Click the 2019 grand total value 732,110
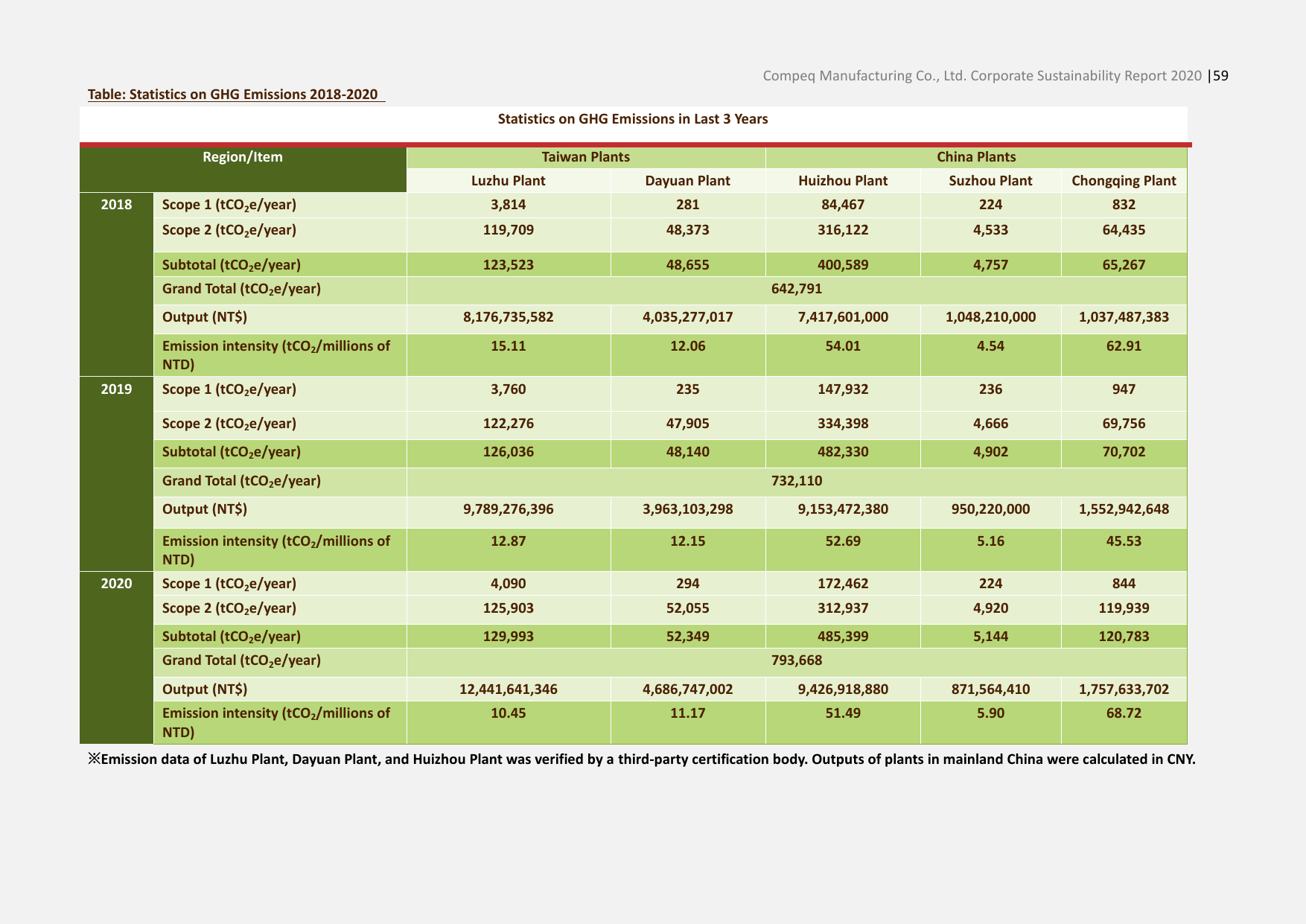Image resolution: width=1306 pixels, height=924 pixels. [797, 481]
